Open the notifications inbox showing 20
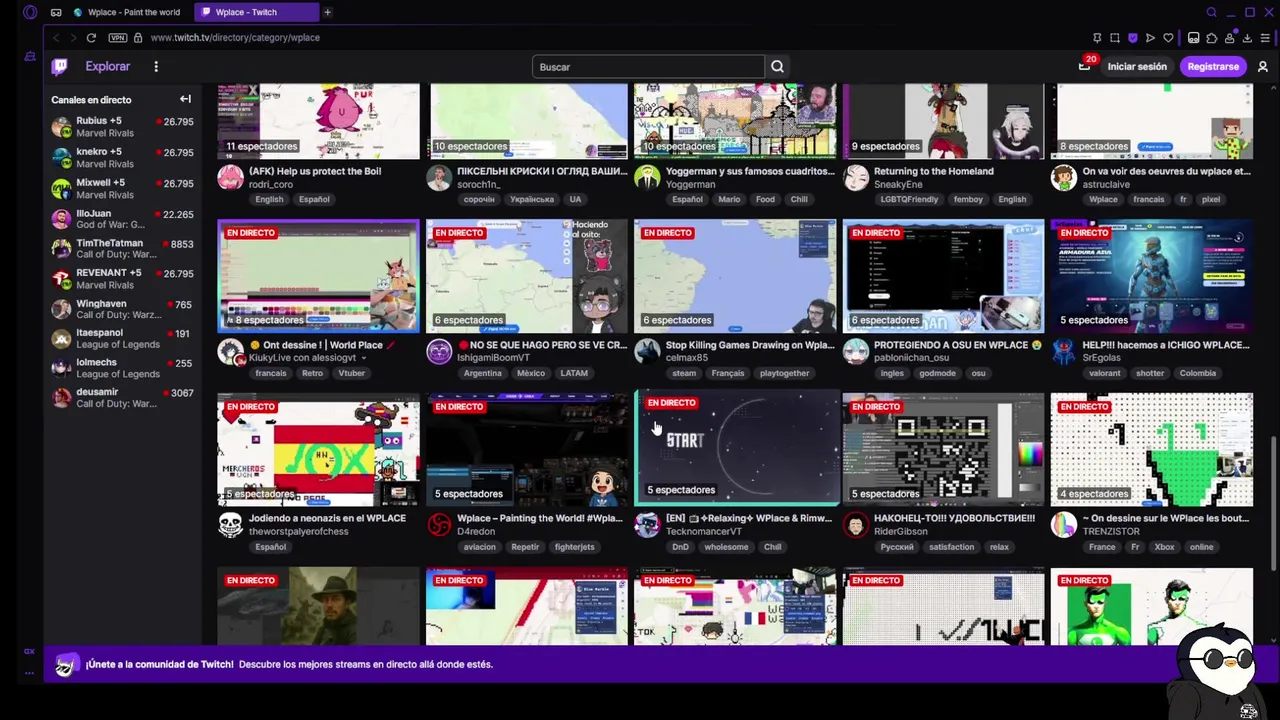 (x=1084, y=66)
